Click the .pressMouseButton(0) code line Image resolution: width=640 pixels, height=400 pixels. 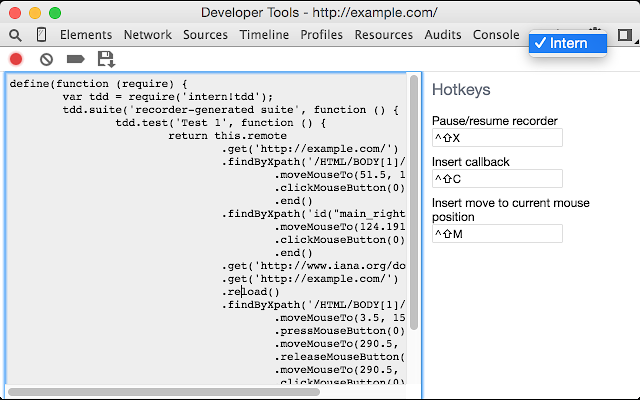coord(340,331)
